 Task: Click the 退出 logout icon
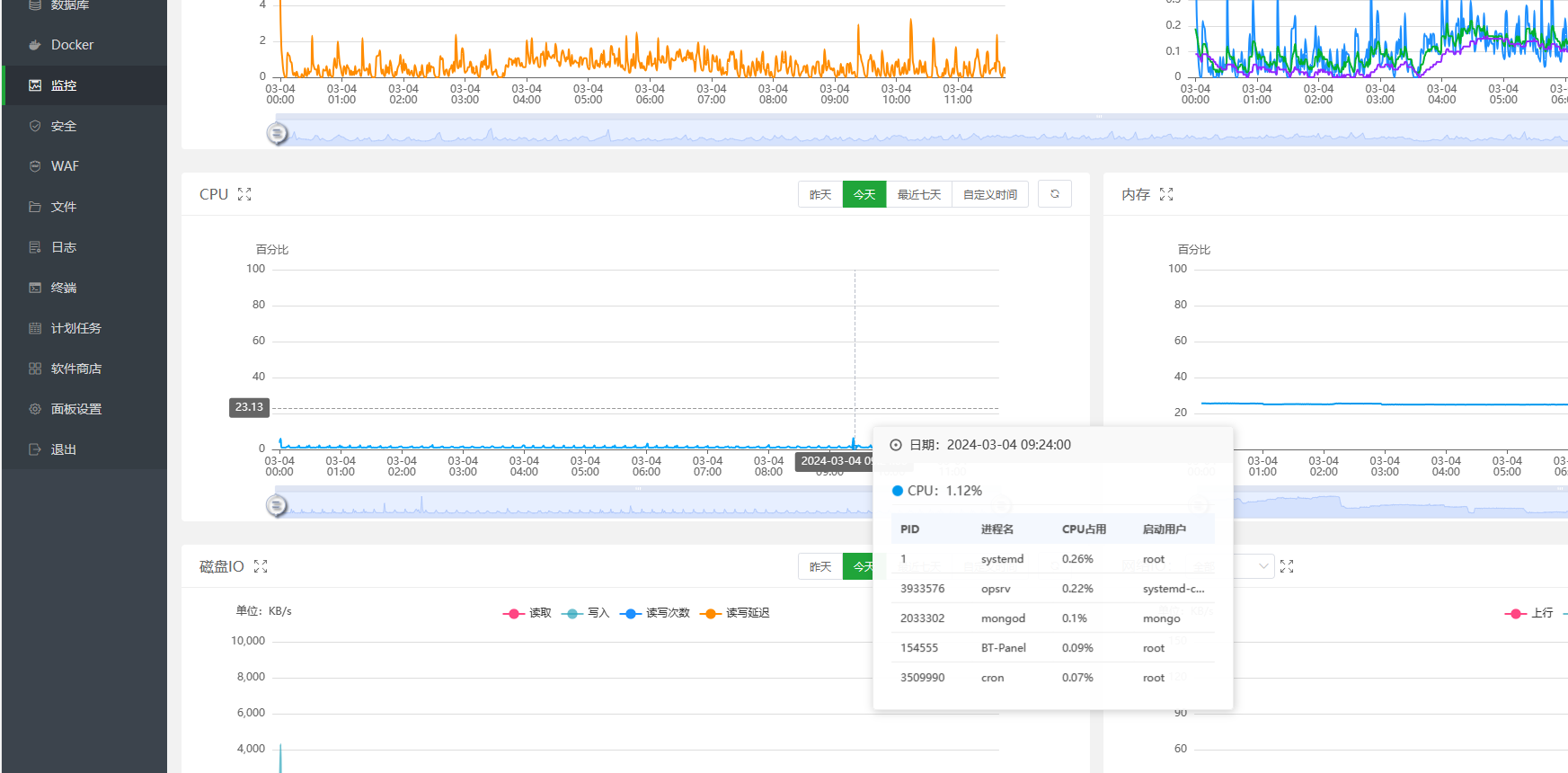pos(35,449)
